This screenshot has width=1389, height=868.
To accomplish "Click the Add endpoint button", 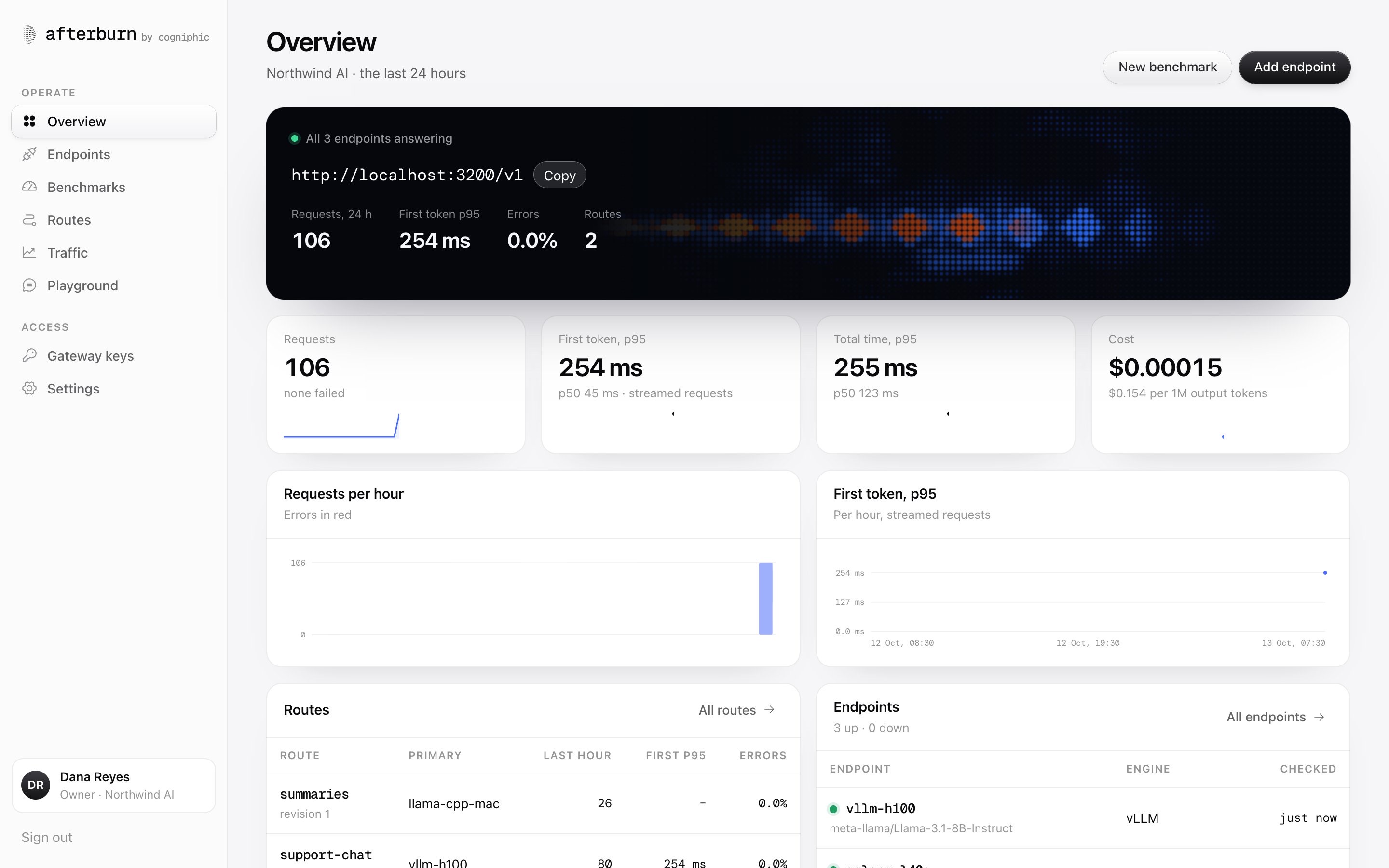I will 1294,67.
